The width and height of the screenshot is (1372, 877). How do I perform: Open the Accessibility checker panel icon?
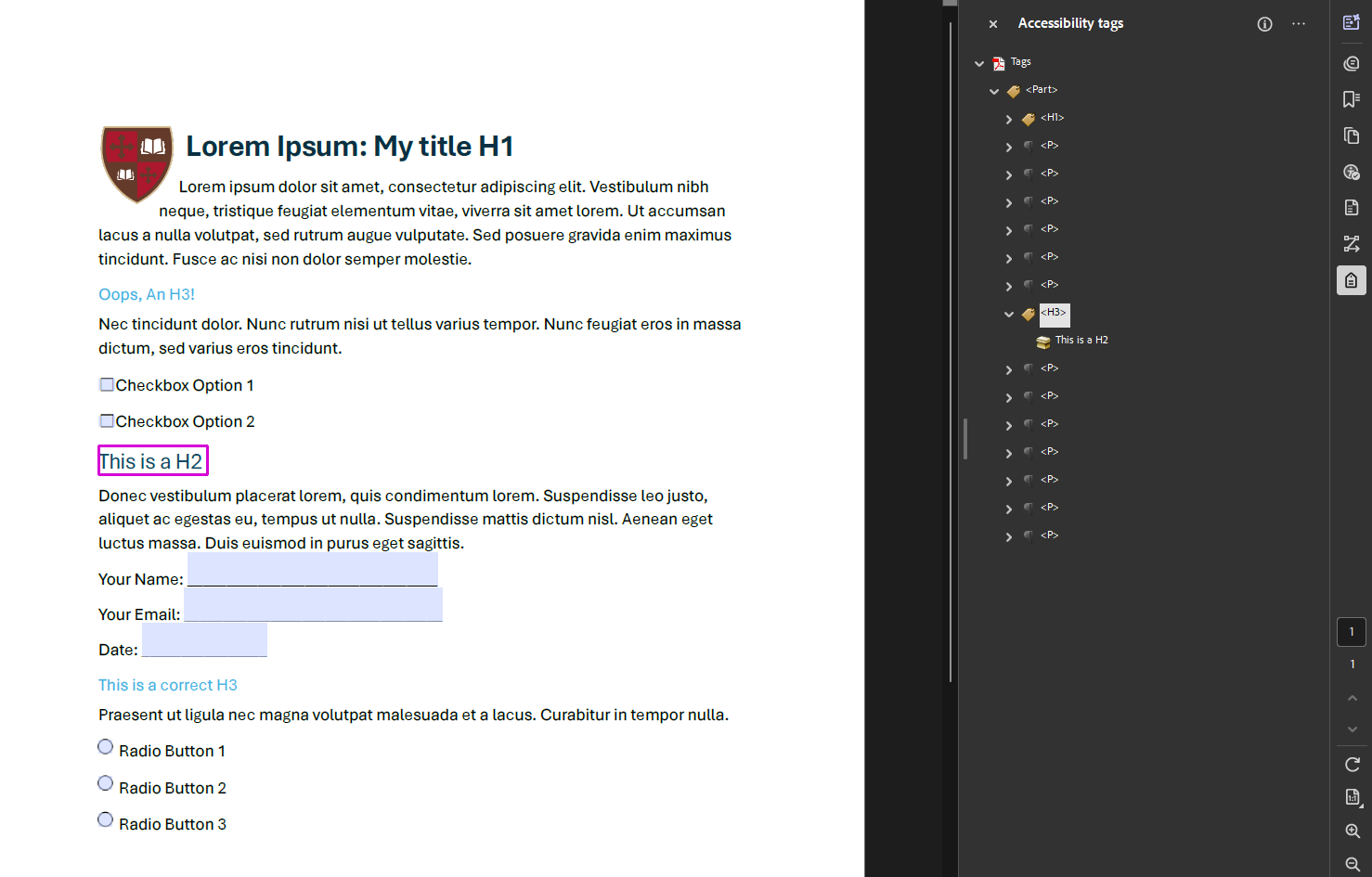1352,172
